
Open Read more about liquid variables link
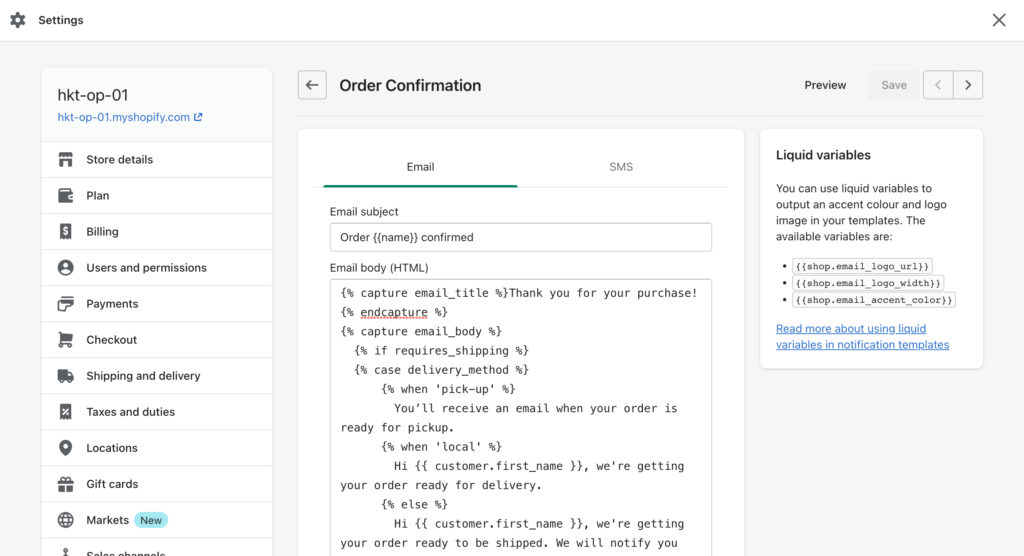point(862,336)
